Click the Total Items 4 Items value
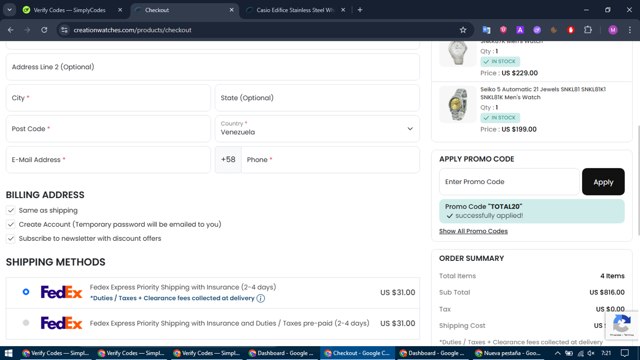This screenshot has height=360, width=640. tap(612, 276)
